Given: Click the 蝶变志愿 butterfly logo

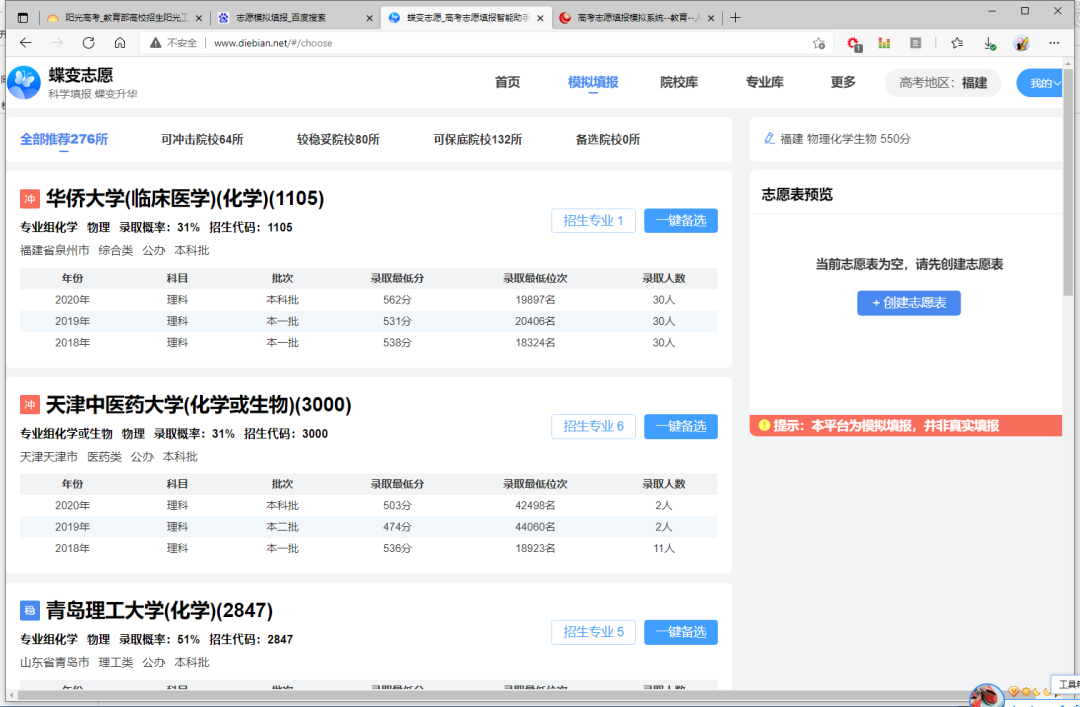Looking at the screenshot, I should (x=24, y=81).
